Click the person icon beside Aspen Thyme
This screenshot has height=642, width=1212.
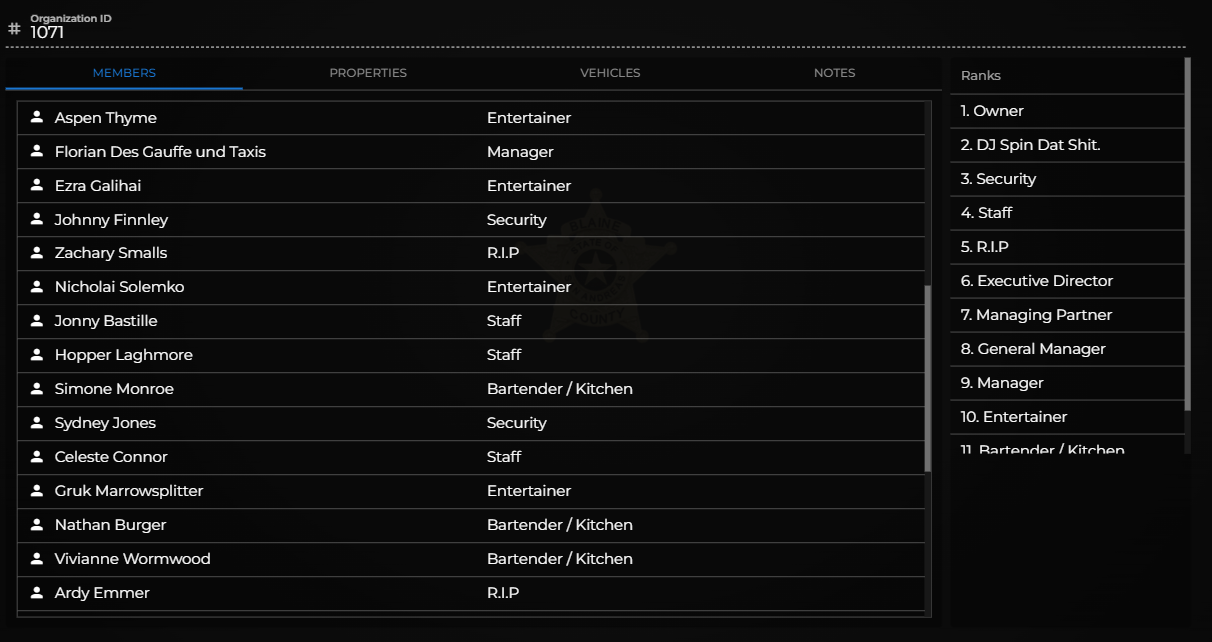tap(37, 117)
